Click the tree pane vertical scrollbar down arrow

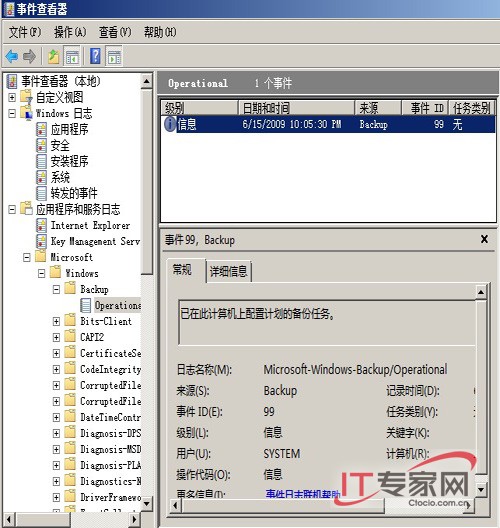tap(146, 504)
